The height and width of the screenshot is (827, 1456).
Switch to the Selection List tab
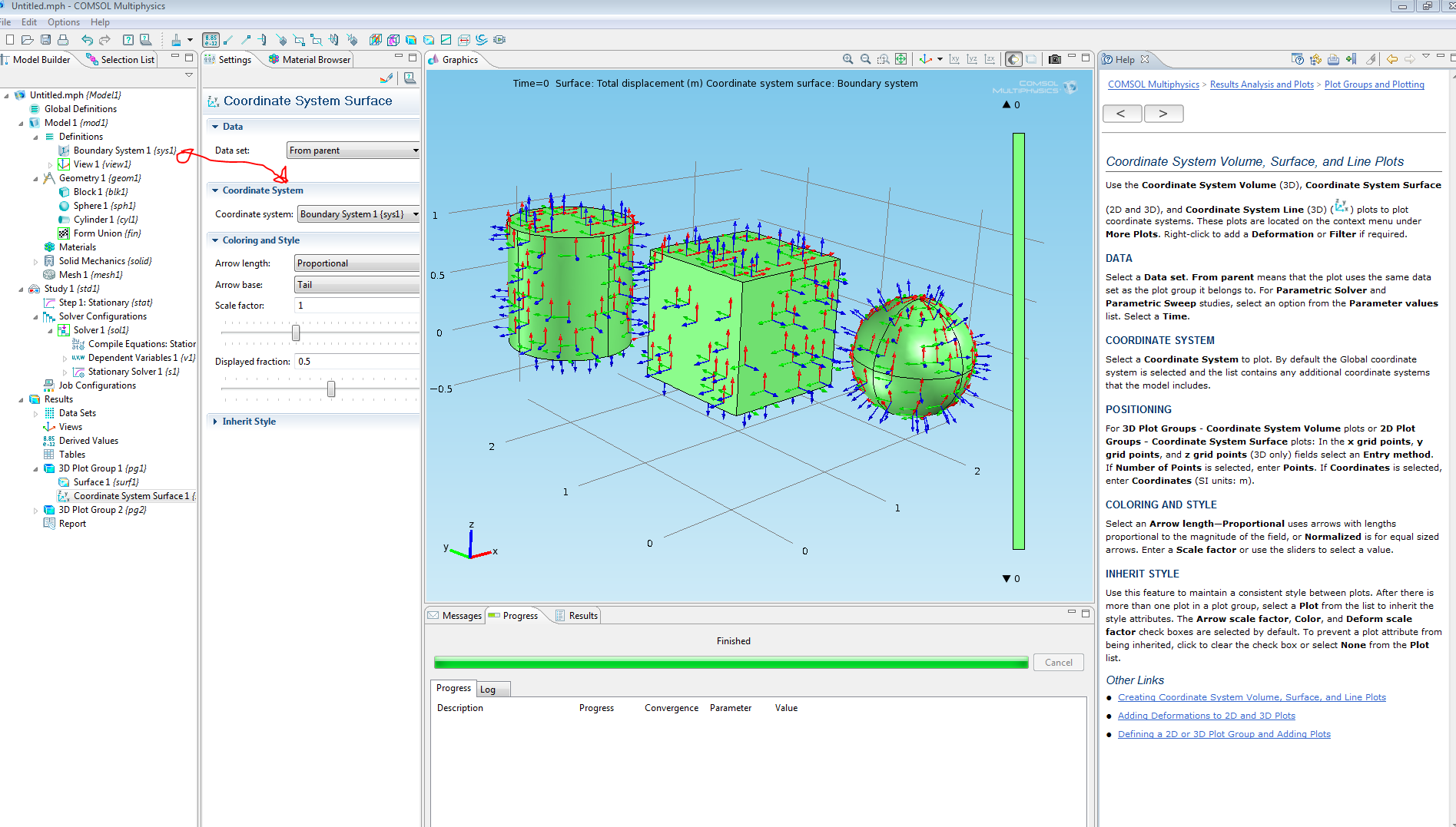[x=120, y=59]
